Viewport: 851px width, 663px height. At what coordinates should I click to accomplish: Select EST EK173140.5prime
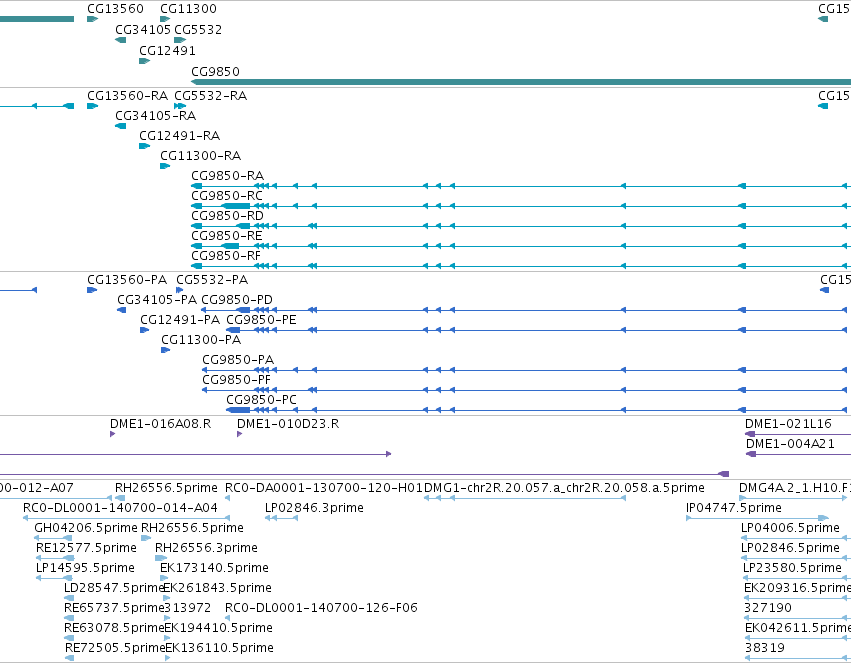click(x=214, y=569)
